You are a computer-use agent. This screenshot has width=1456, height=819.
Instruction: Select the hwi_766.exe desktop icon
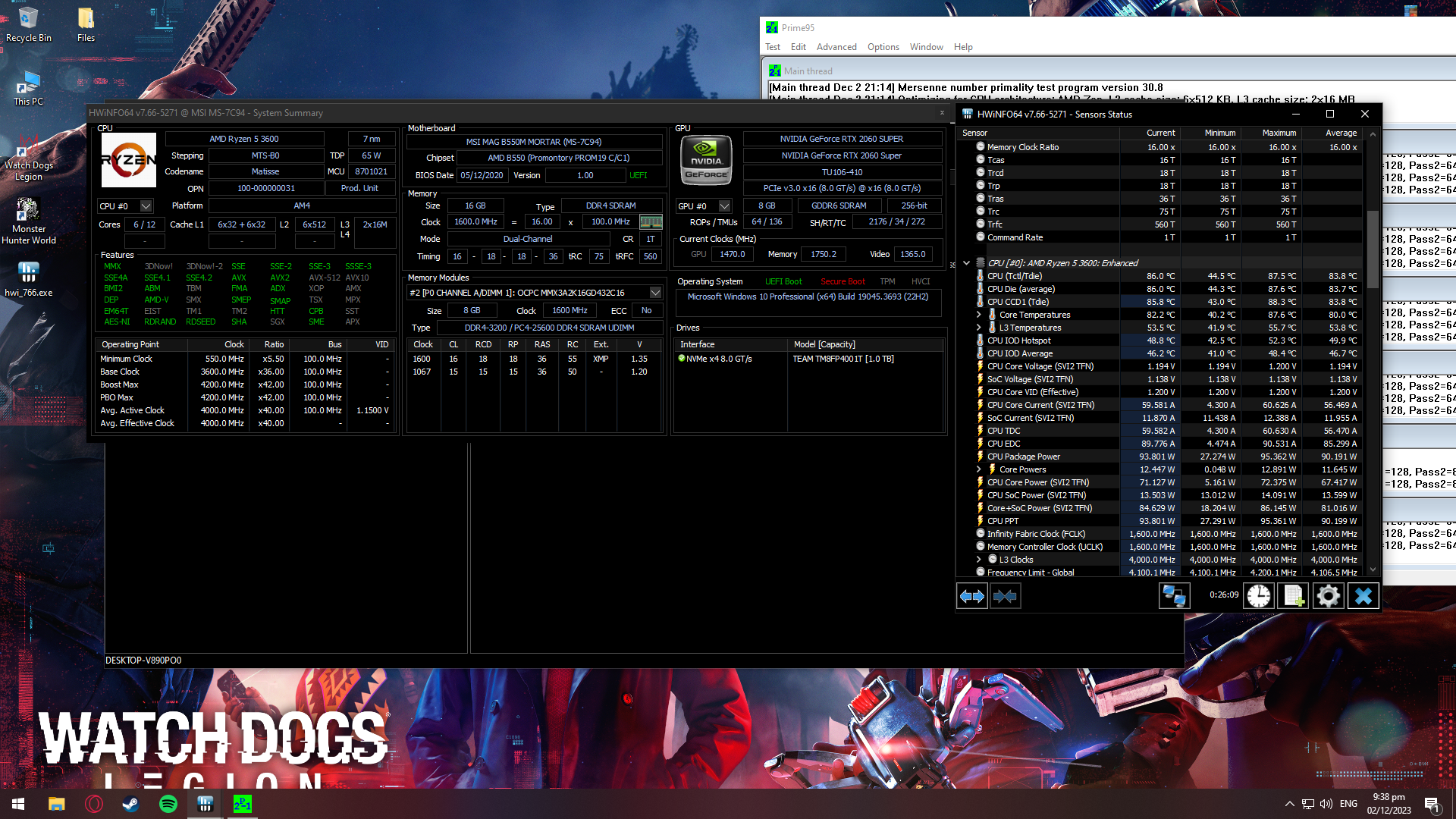pyautogui.click(x=28, y=279)
